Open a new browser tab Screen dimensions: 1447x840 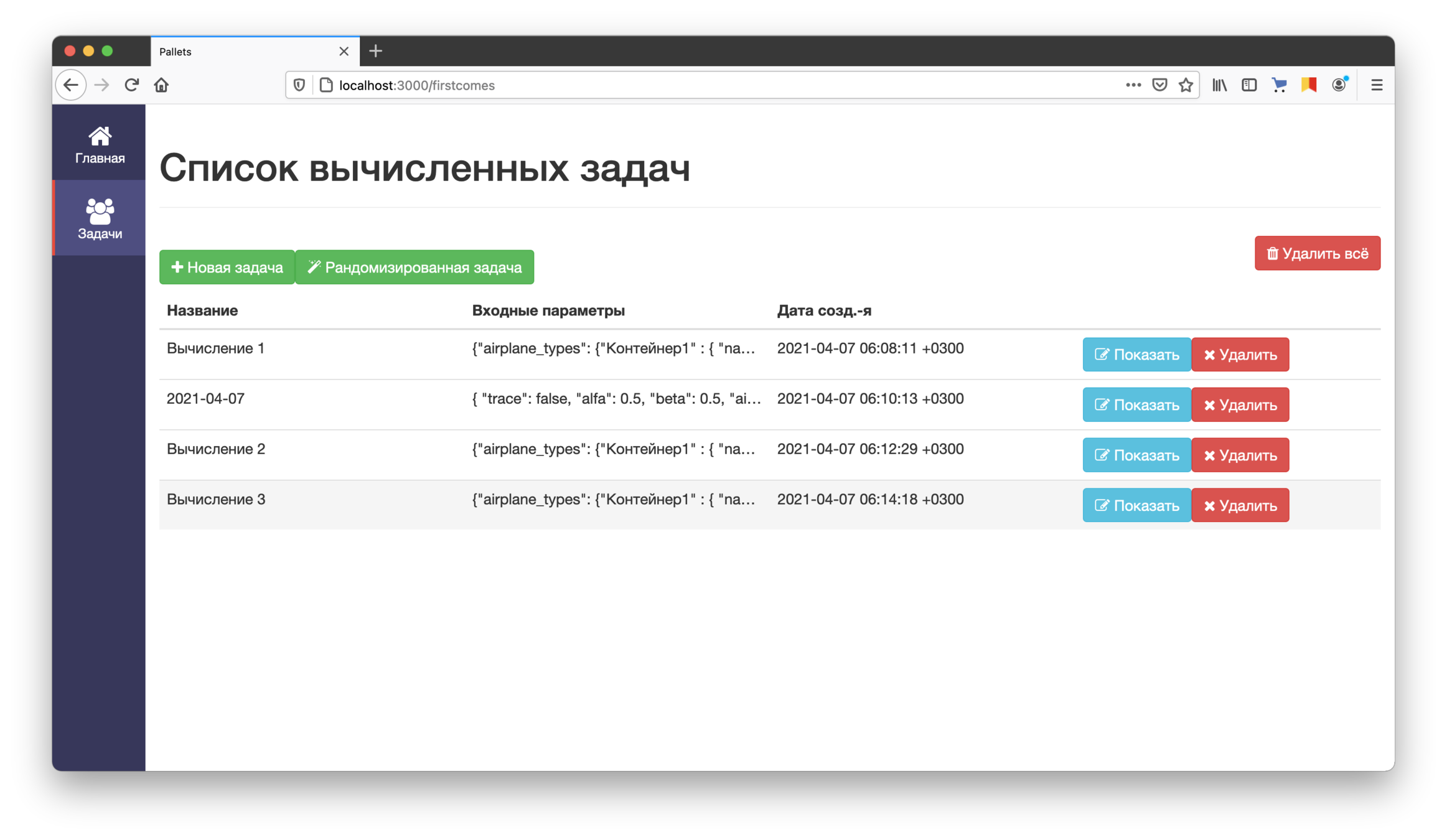(375, 52)
